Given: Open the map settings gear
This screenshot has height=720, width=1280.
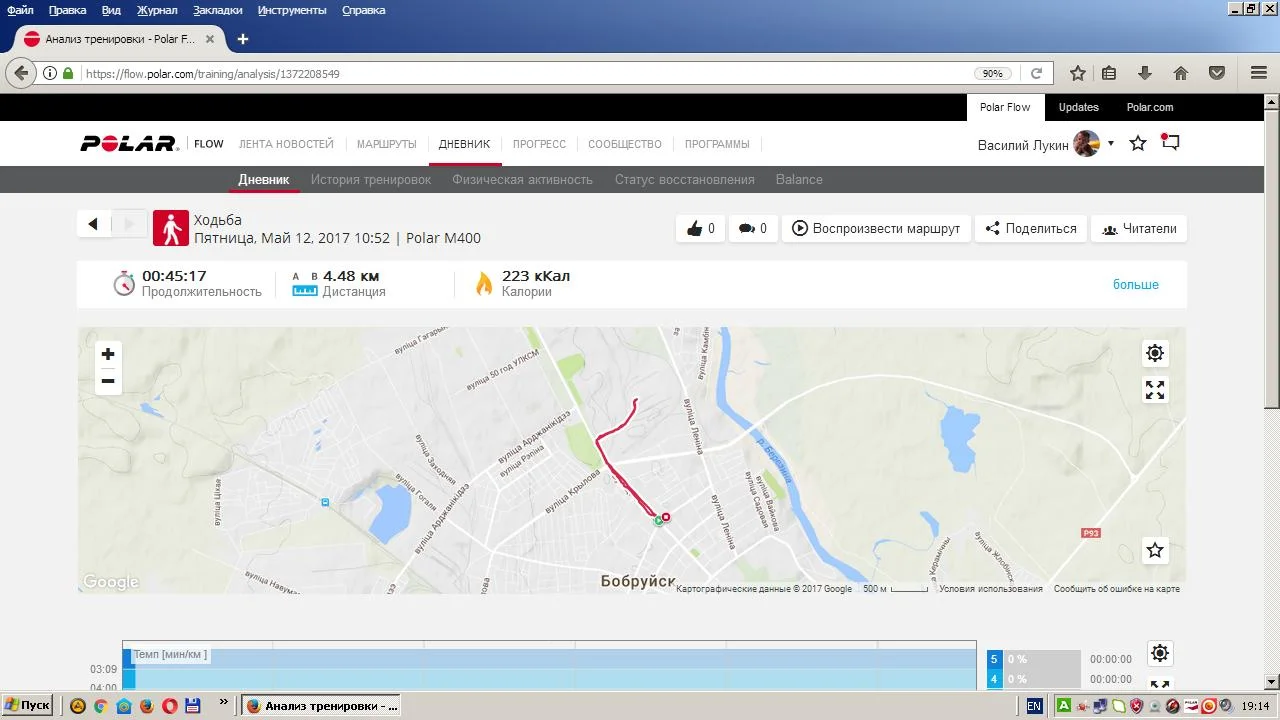Looking at the screenshot, I should (1155, 353).
